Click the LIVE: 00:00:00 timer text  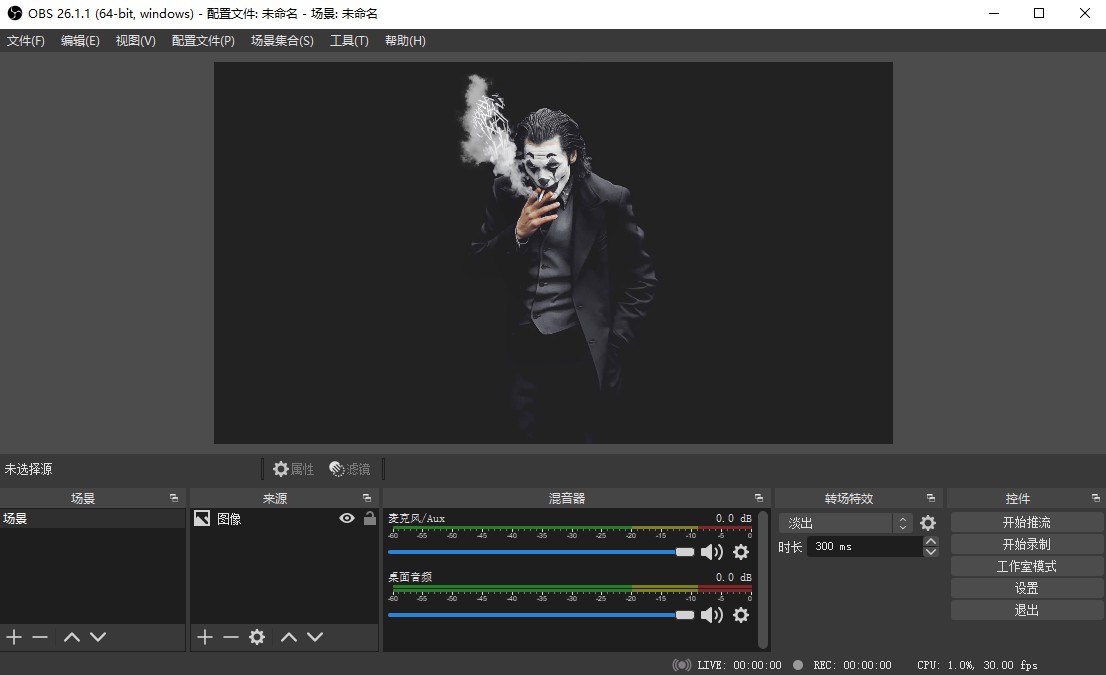click(x=739, y=665)
